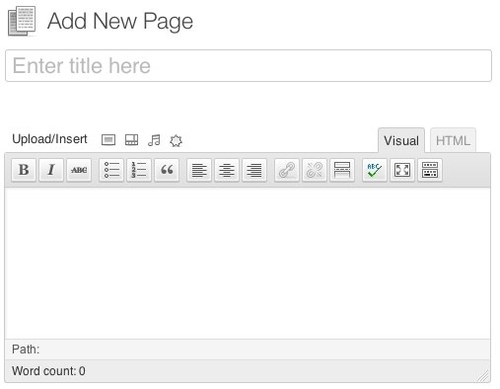Toggle Italic formatting button
The width and height of the screenshot is (500, 389).
pos(51,170)
